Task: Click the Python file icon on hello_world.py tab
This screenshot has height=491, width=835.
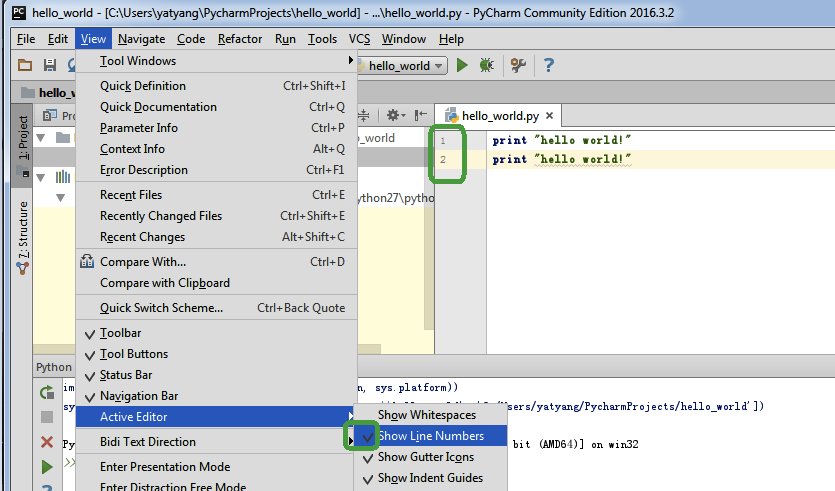Action: coord(452,116)
